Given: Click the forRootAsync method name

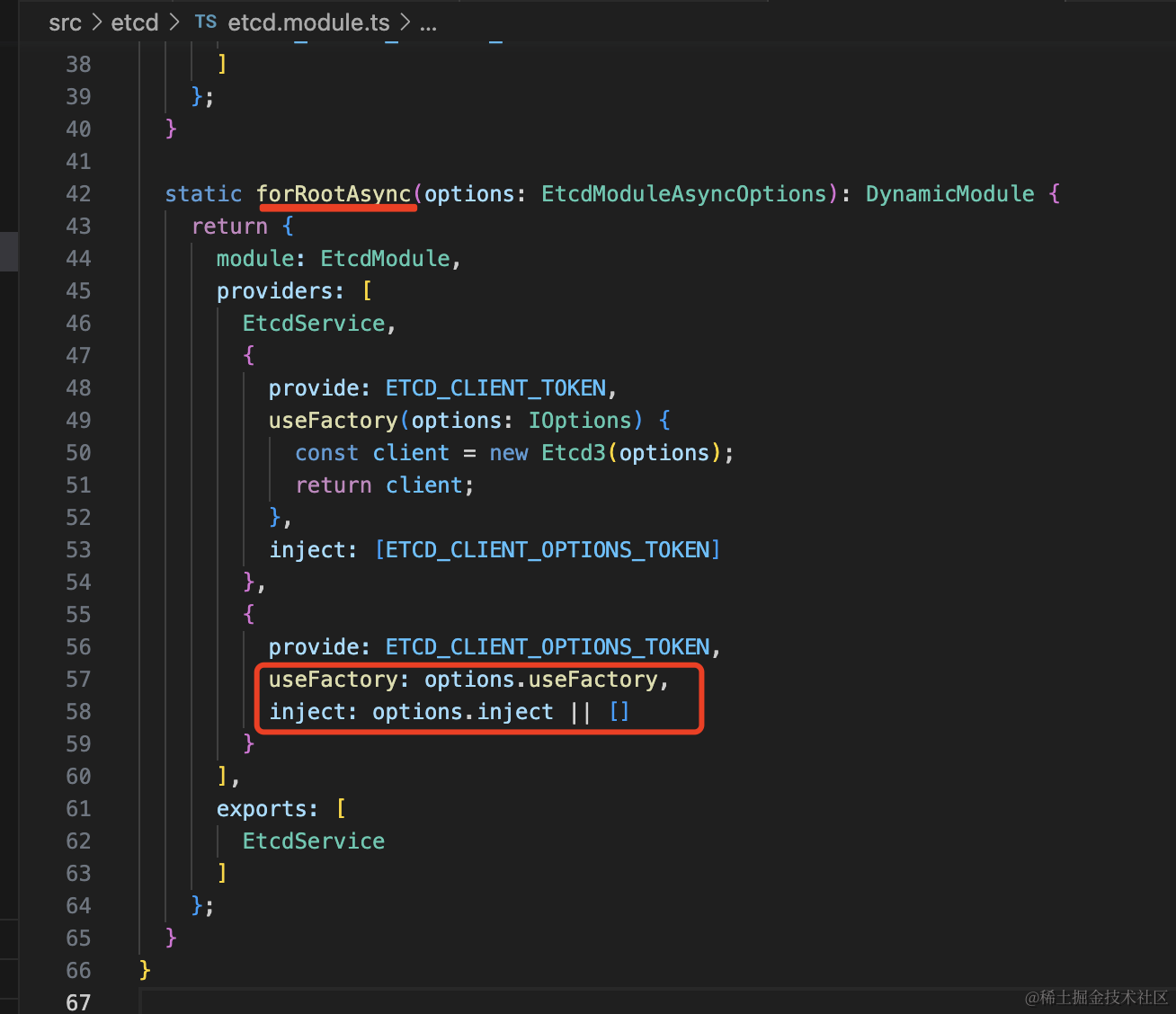Looking at the screenshot, I should [334, 194].
